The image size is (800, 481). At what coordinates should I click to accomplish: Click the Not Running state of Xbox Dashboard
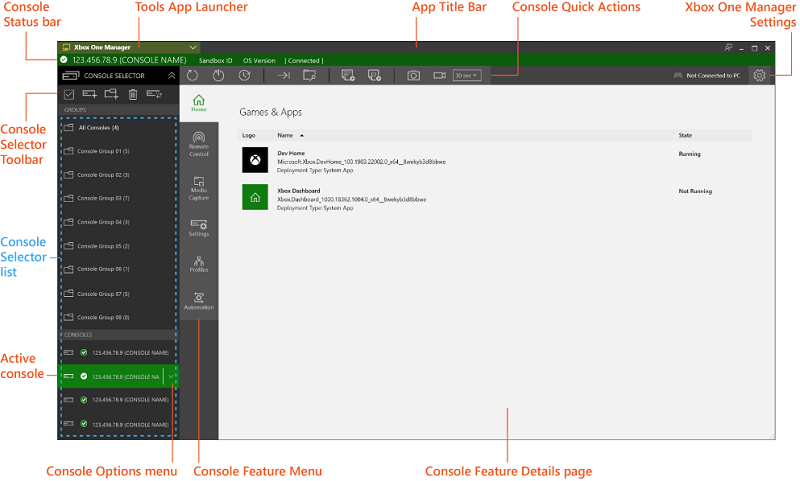coord(695,191)
